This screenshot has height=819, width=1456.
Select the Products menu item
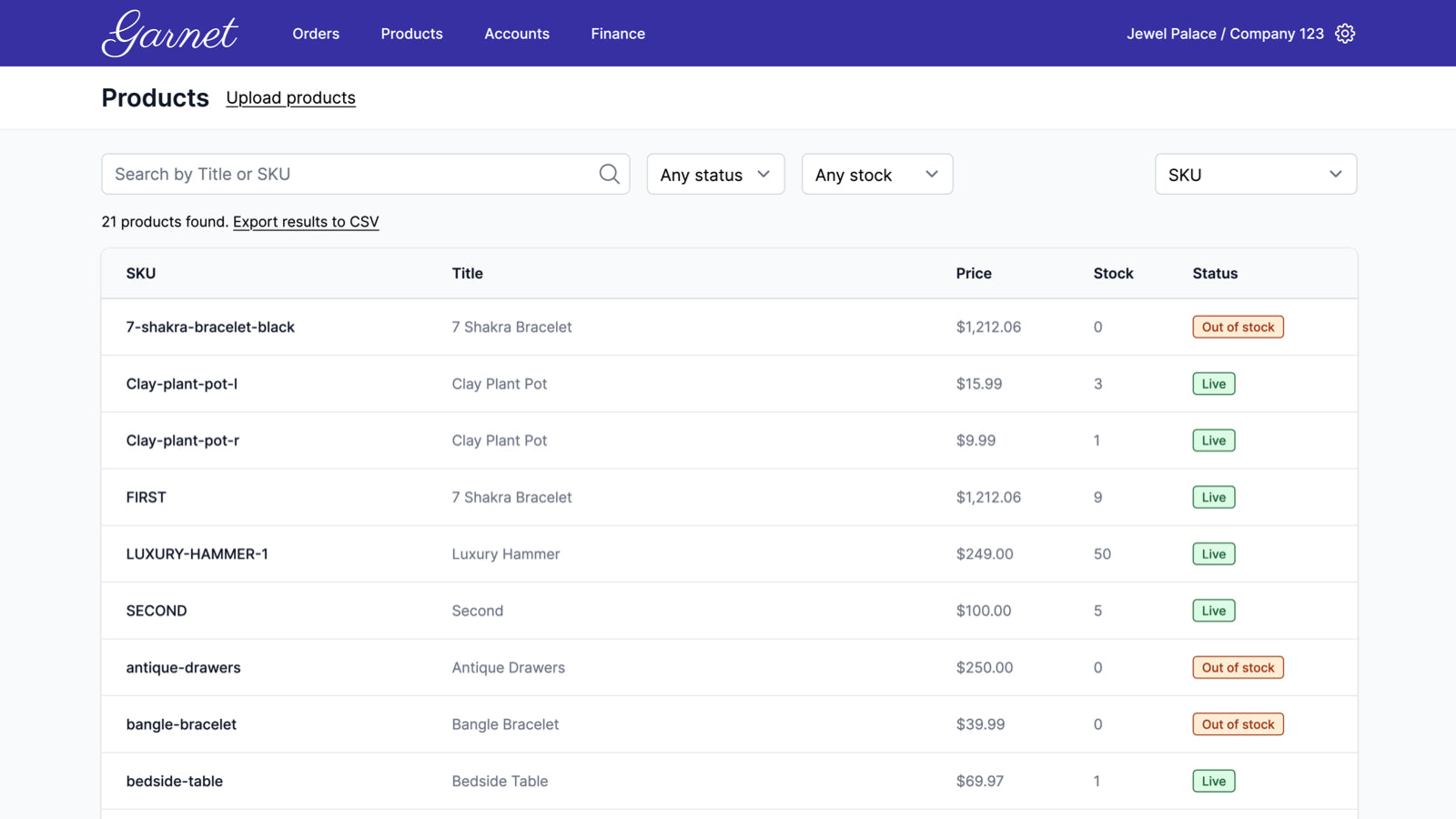point(411,34)
